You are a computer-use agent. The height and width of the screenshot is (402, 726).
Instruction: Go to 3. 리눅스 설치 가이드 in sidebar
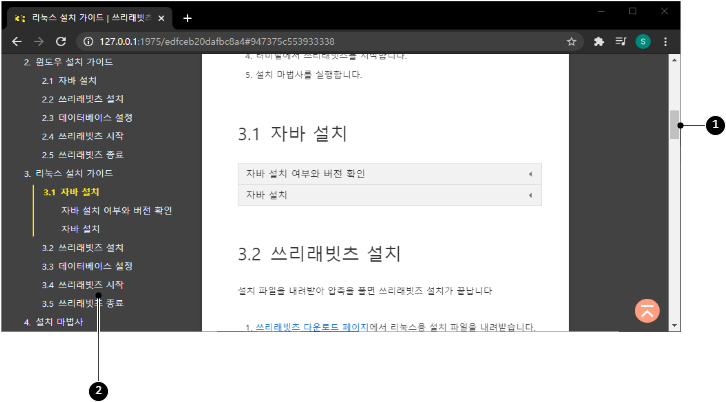(x=68, y=173)
